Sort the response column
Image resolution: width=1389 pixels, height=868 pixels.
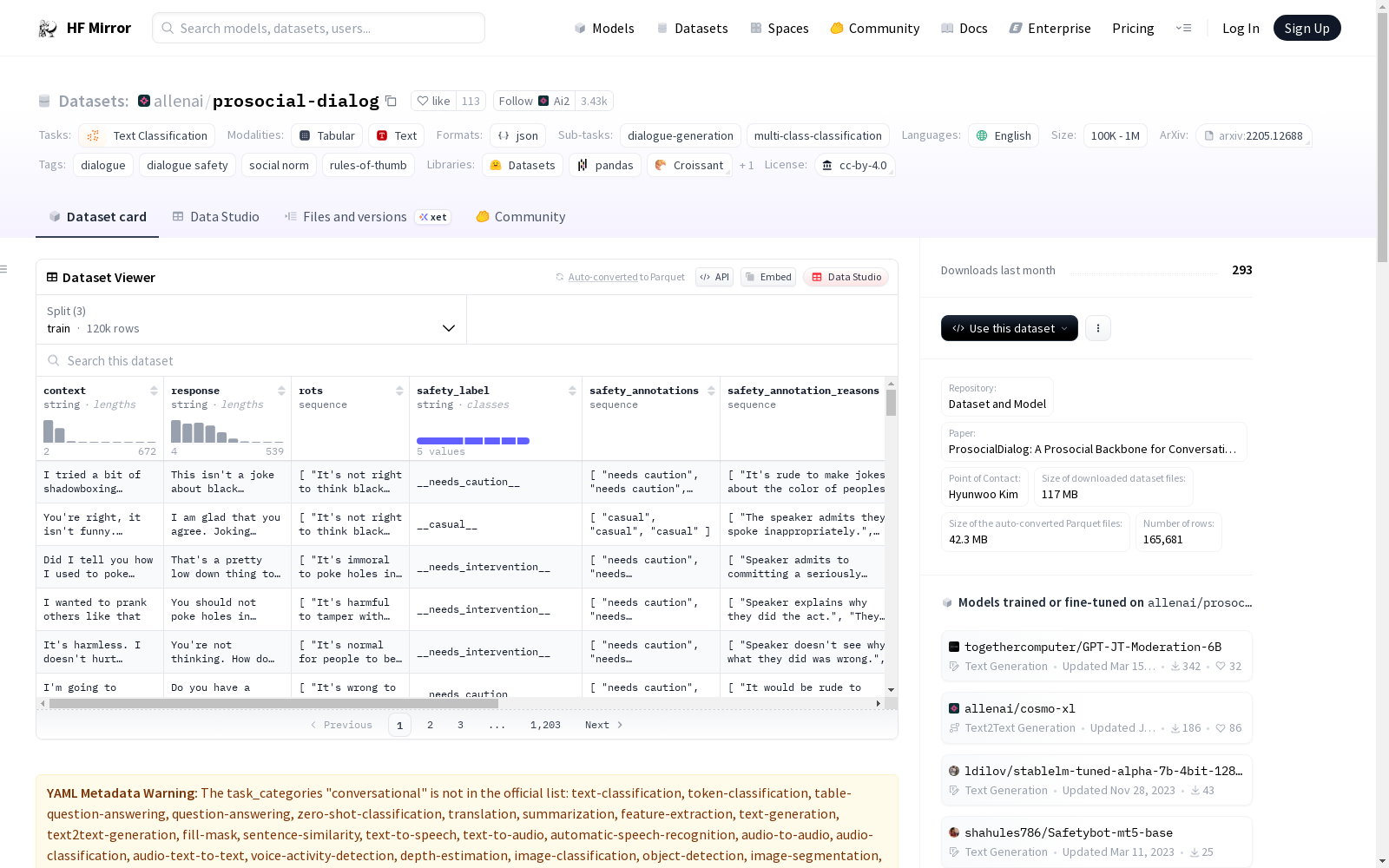coord(281,391)
